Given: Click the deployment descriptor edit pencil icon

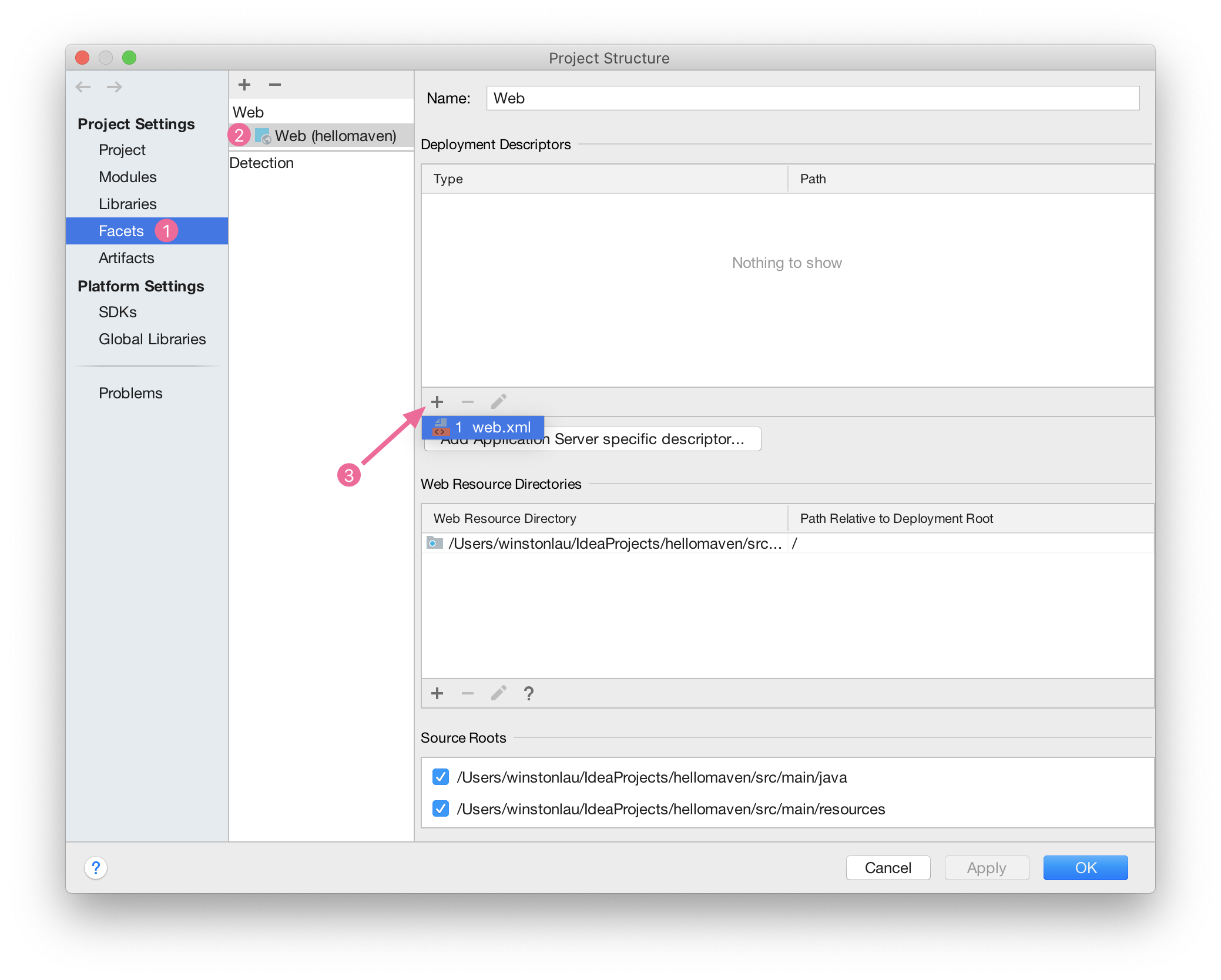Looking at the screenshot, I should coord(499,402).
